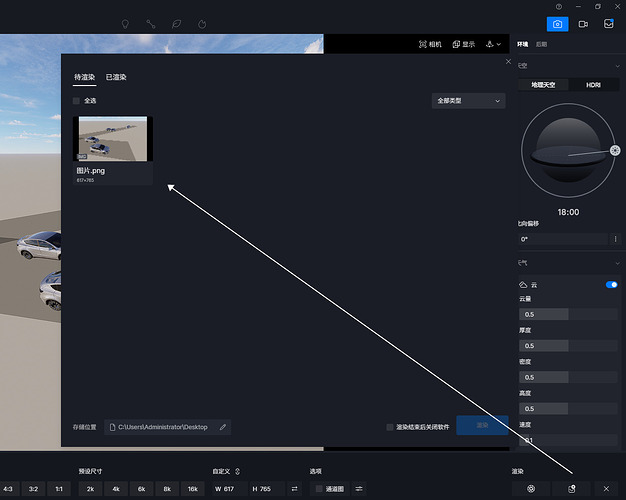The width and height of the screenshot is (626, 500).
Task: Choose the 4k preset size button
Action: tap(116, 488)
